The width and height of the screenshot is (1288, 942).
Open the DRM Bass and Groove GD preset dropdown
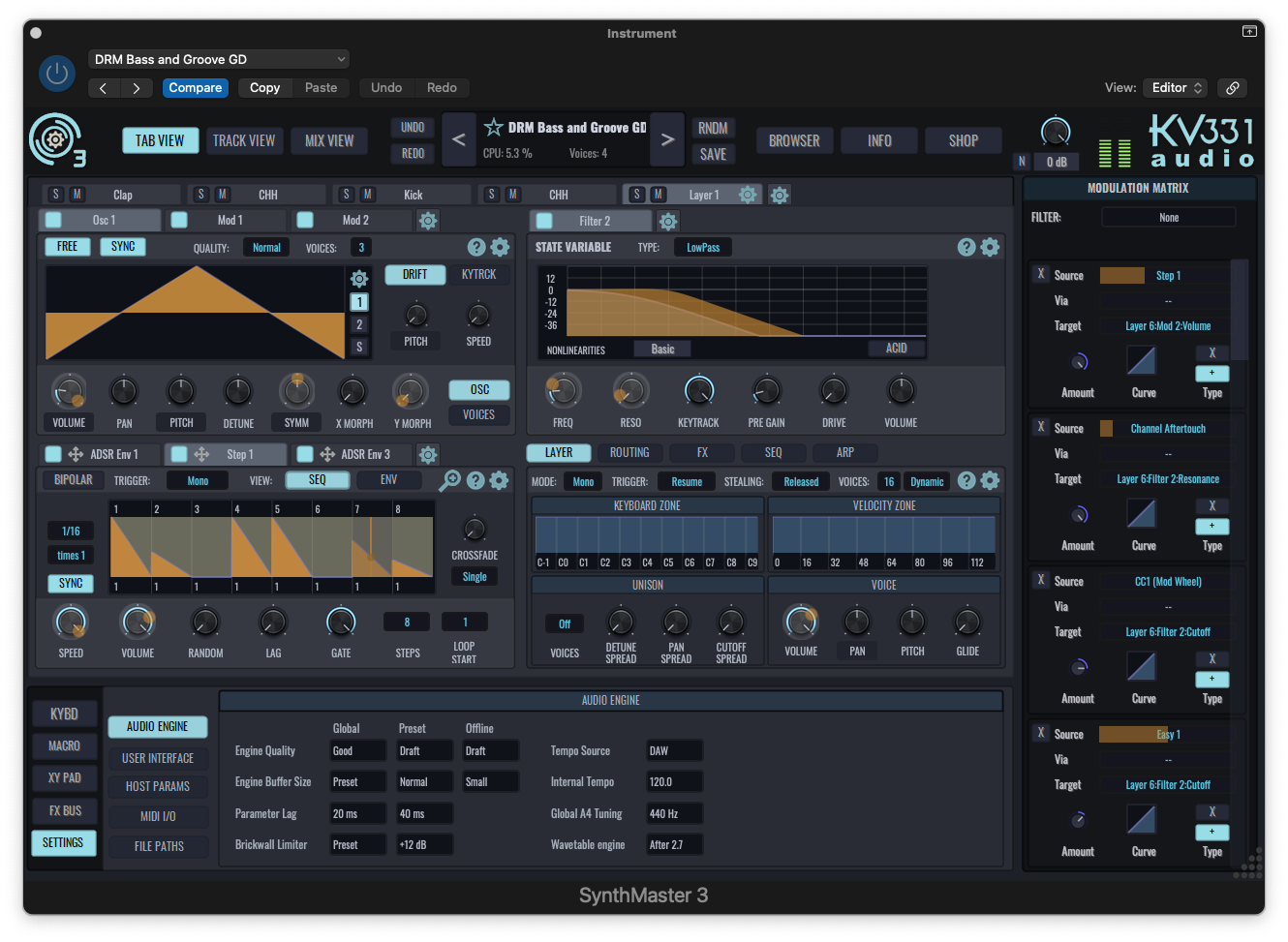coord(218,58)
